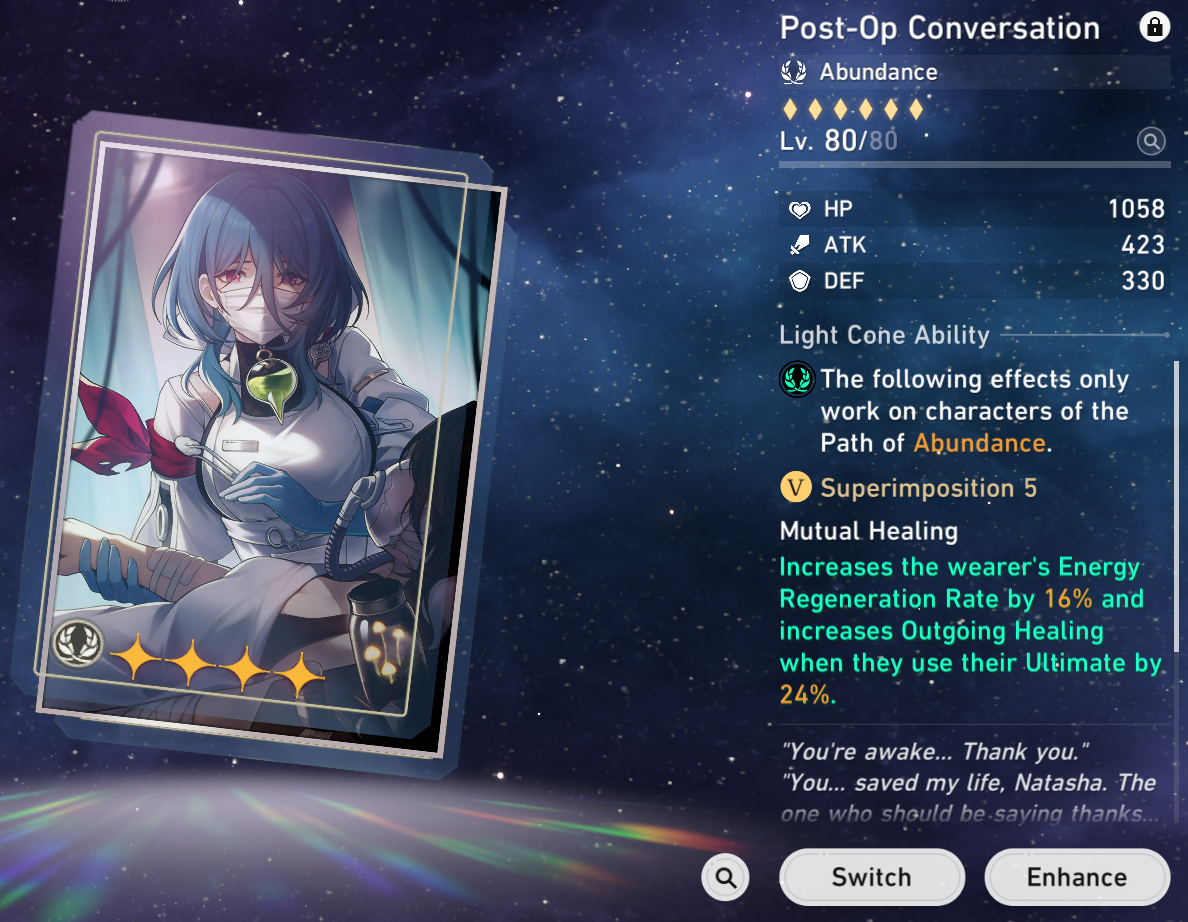1188x922 pixels.
Task: Click the HP heart icon
Action: [799, 209]
